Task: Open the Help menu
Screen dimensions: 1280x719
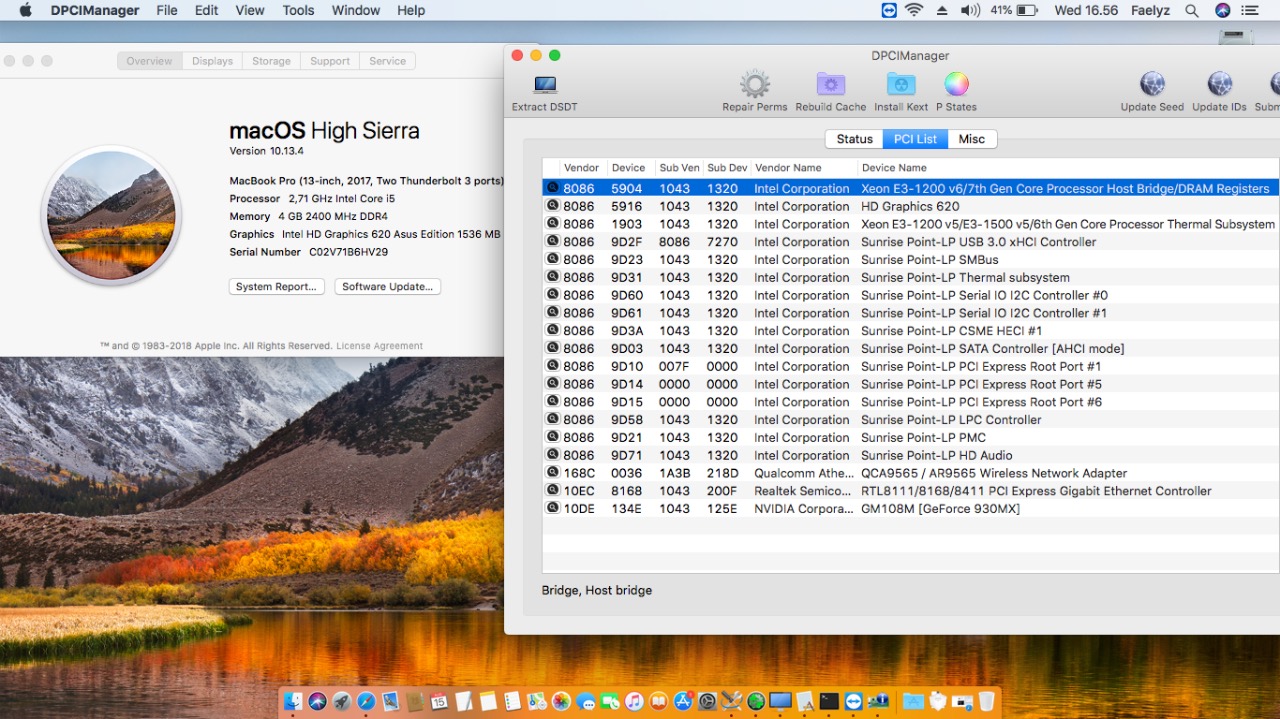Action: 411,10
